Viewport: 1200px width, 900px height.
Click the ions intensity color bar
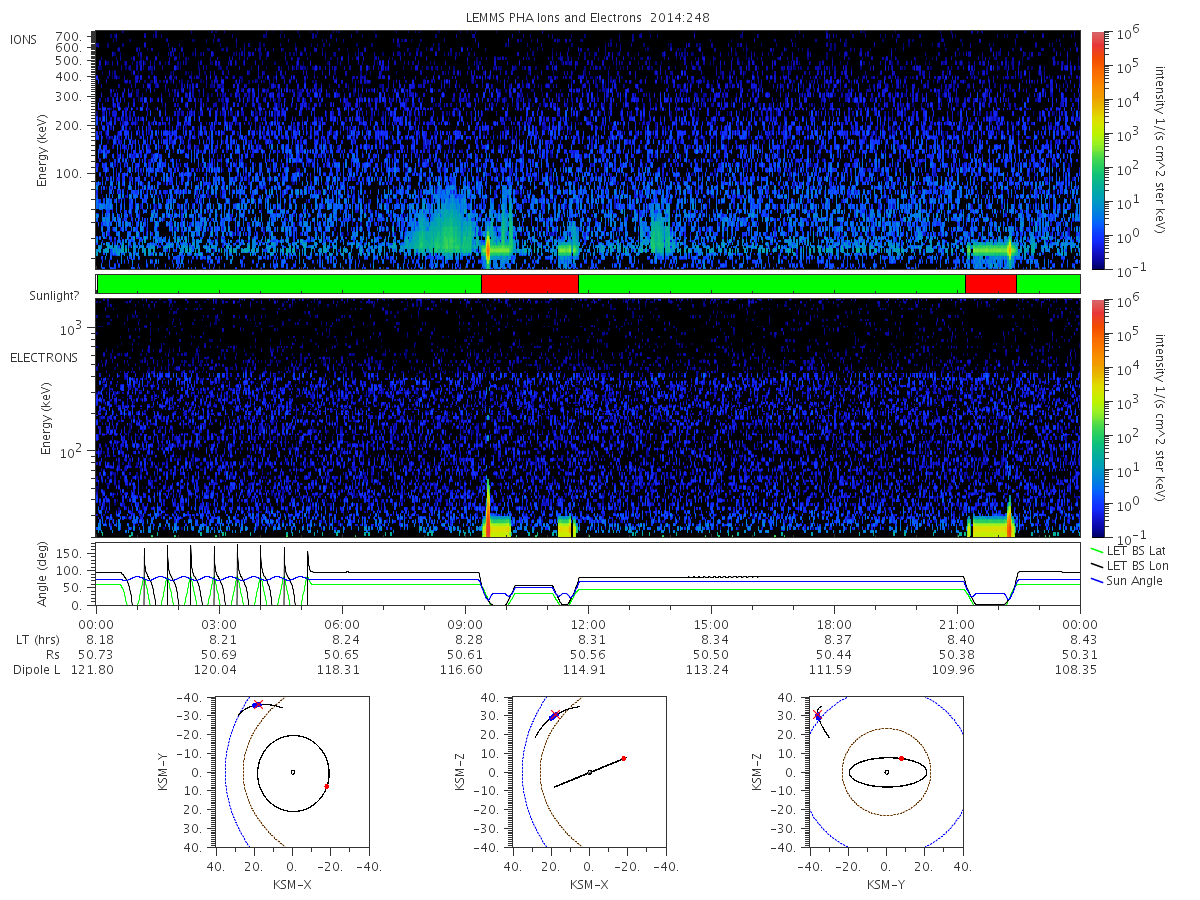[1098, 150]
